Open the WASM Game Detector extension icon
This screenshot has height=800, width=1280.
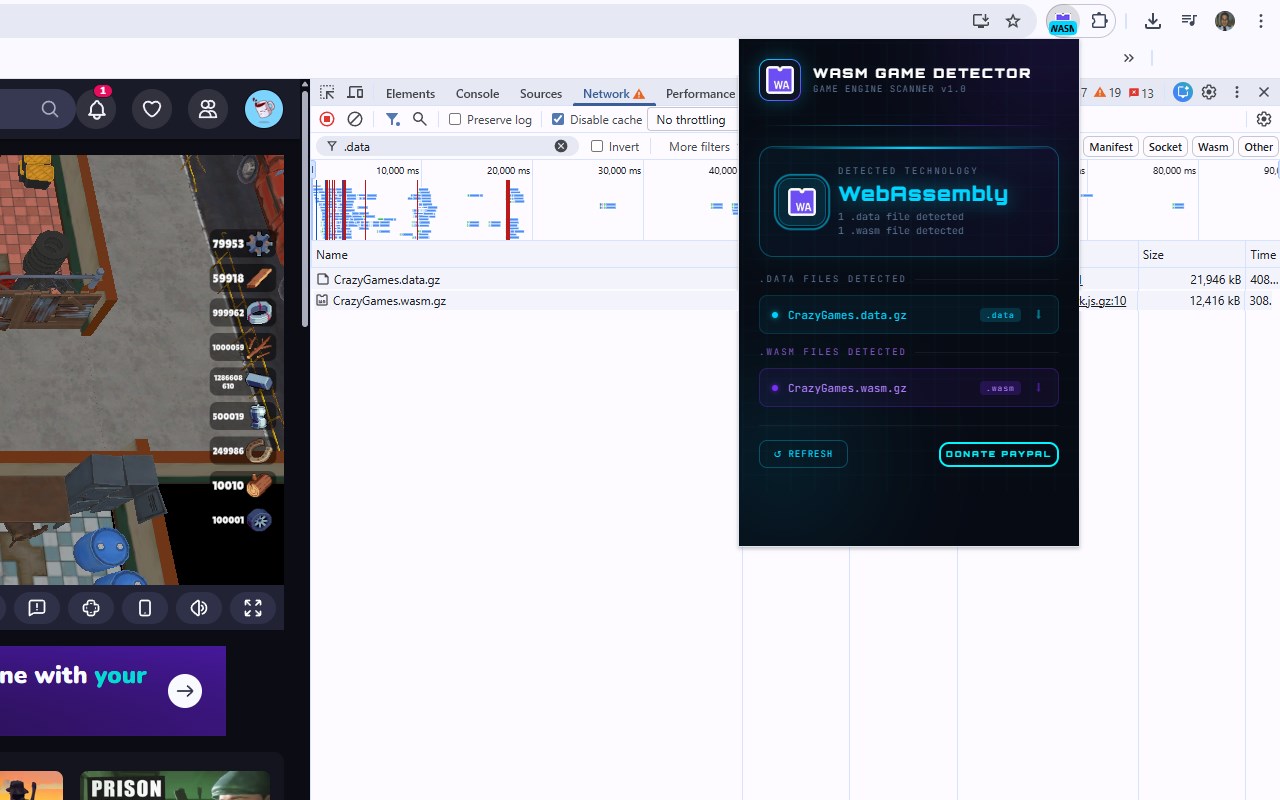point(1062,21)
